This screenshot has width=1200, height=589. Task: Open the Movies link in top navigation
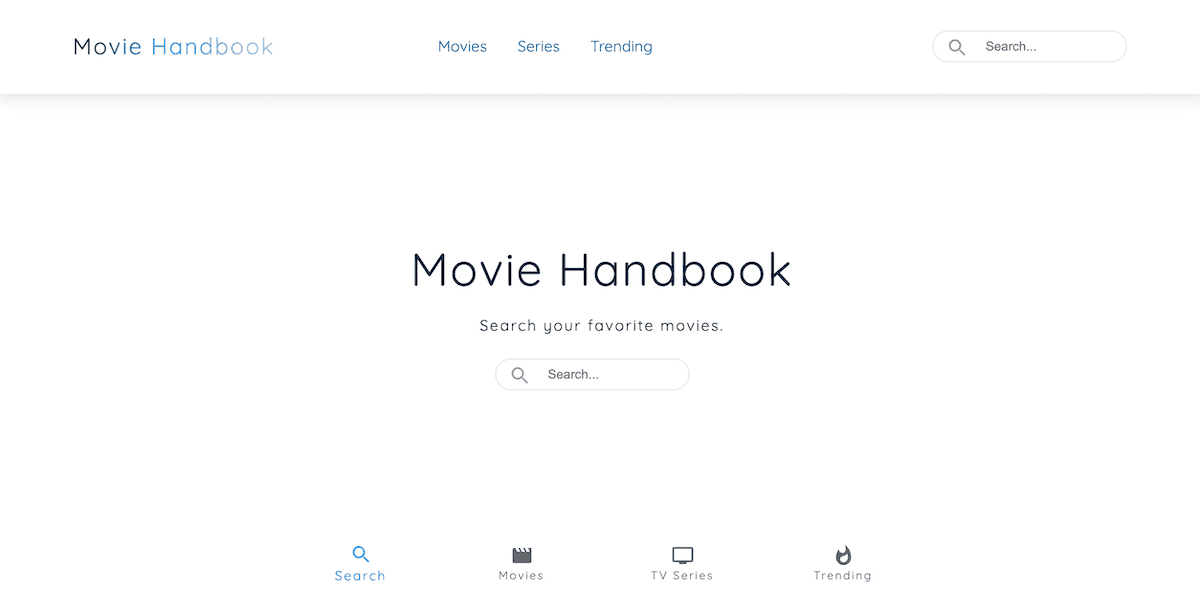tap(462, 47)
